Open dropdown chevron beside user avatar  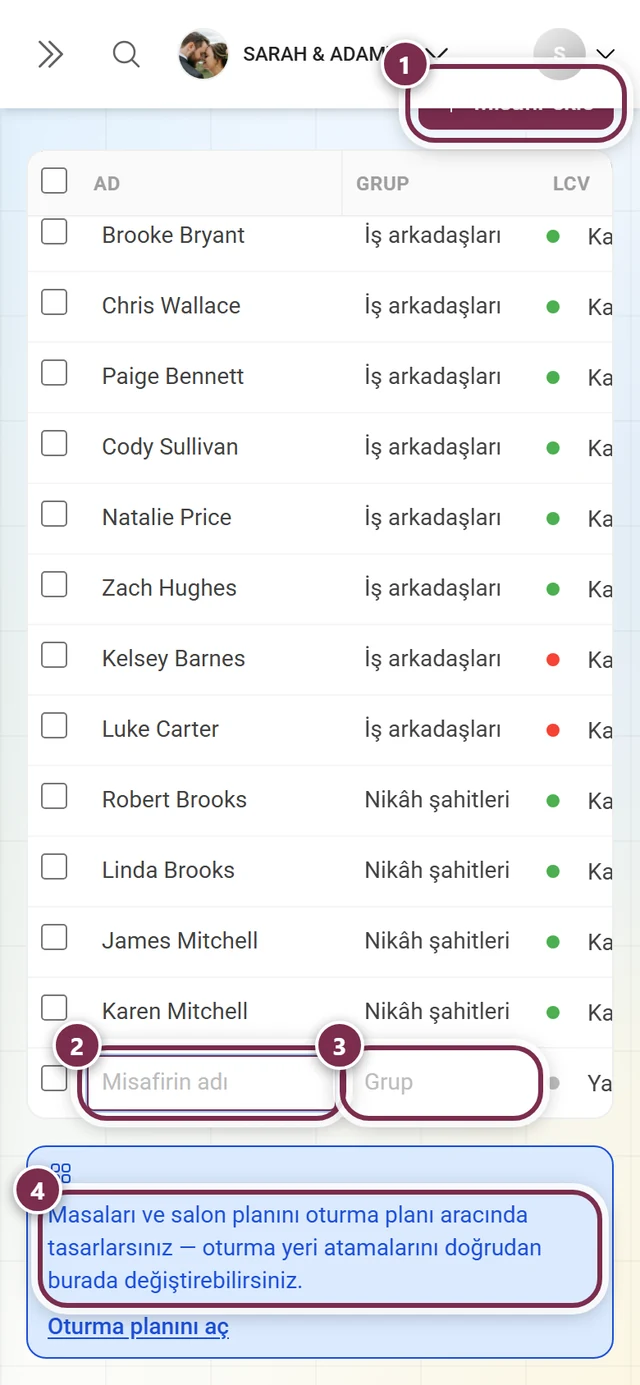pyautogui.click(x=605, y=54)
